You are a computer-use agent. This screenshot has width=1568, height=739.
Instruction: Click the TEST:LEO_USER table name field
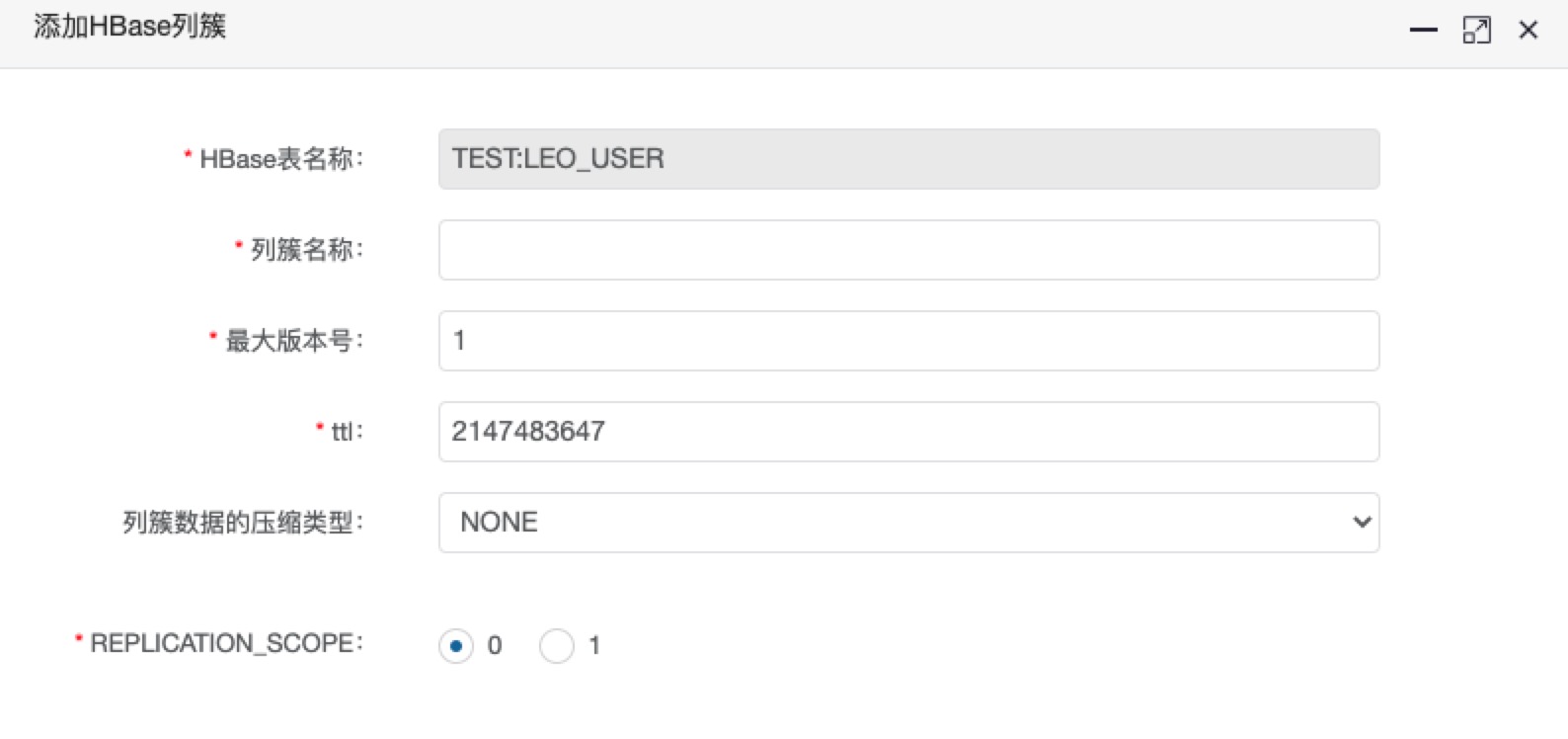point(908,159)
